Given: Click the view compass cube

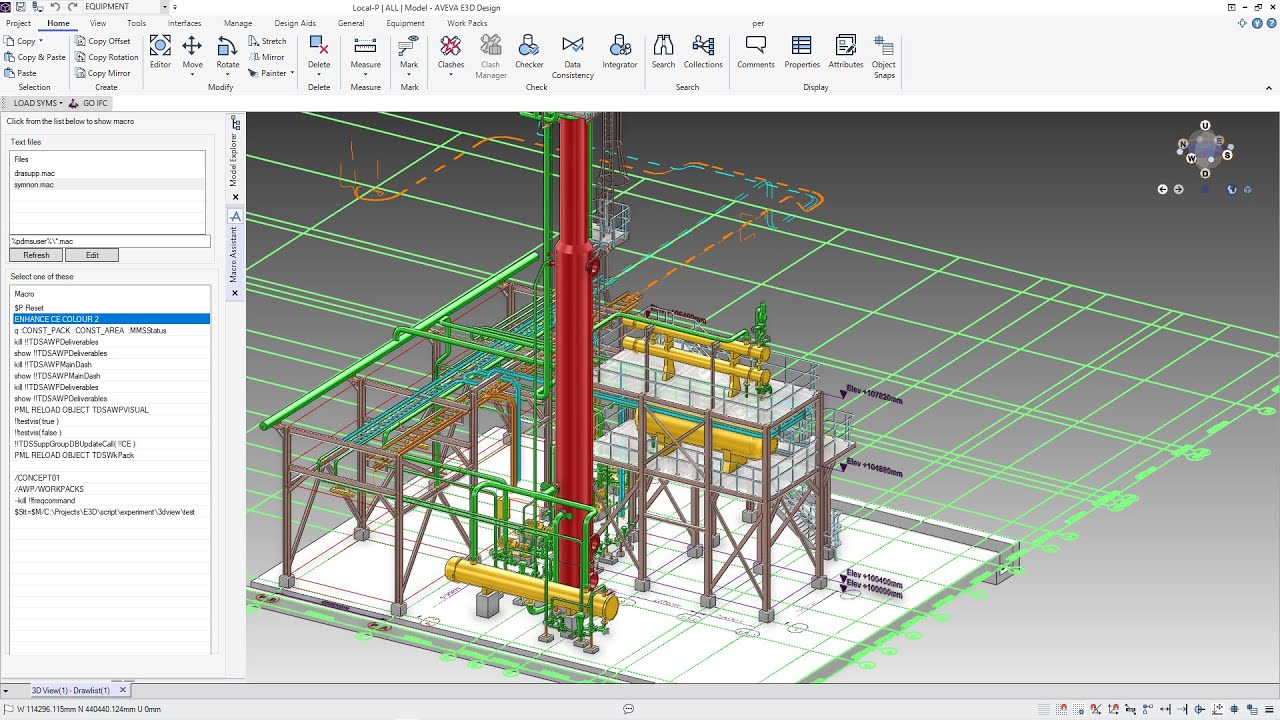Looking at the screenshot, I should (x=1205, y=149).
